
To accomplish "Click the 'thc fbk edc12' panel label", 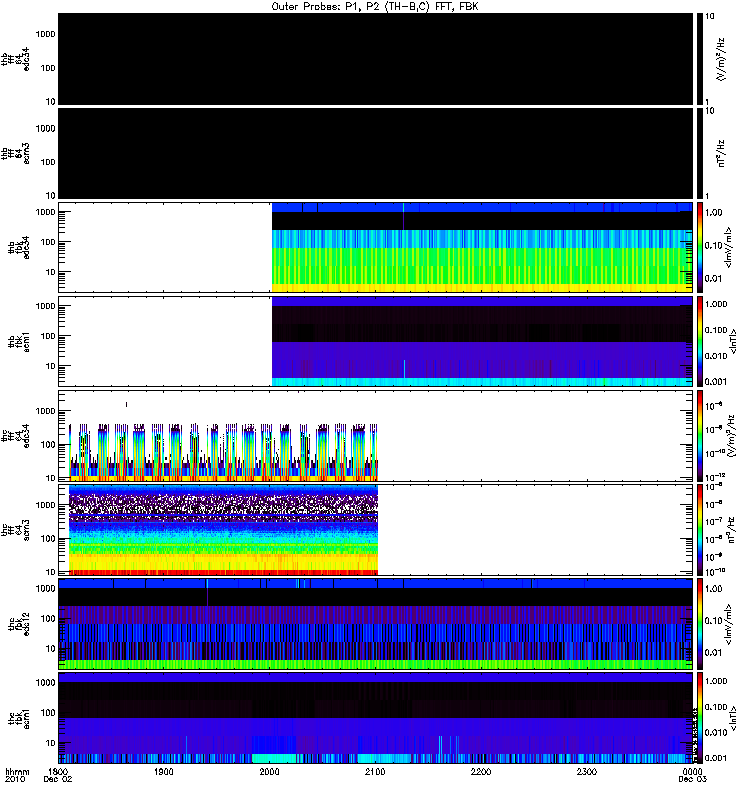I will coord(19,624).
